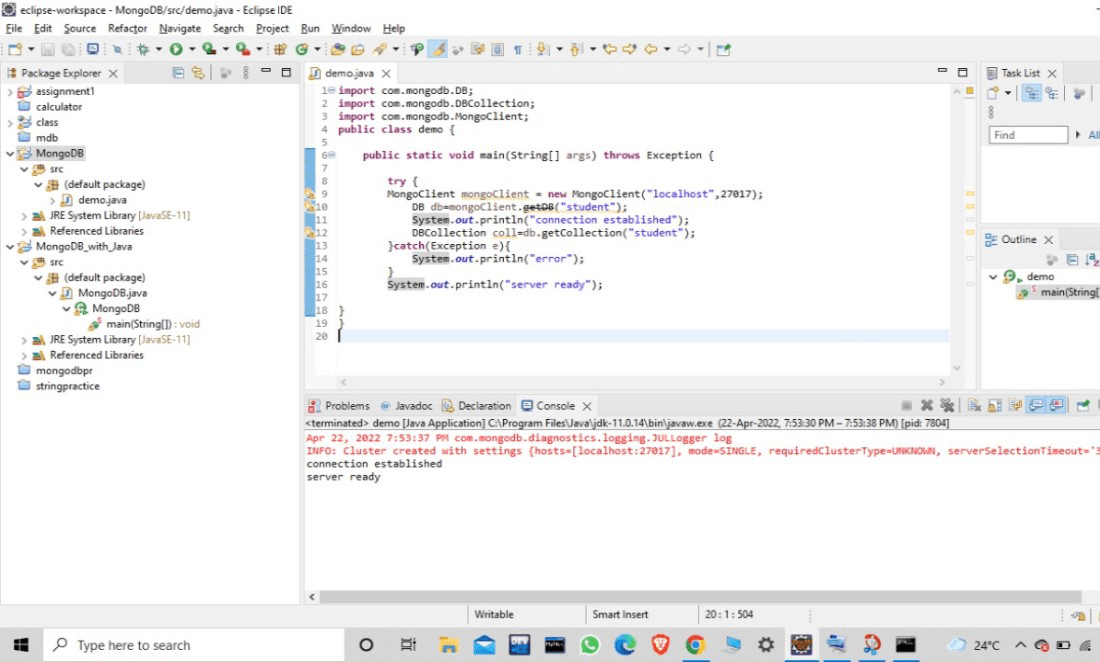Toggle Mark Occurrences highlighter in toolbar
1100x662 pixels.
pyautogui.click(x=437, y=49)
